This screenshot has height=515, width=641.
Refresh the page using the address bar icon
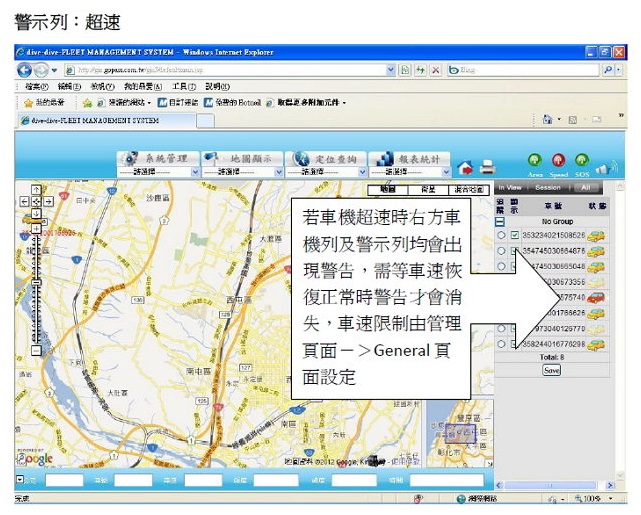click(x=420, y=70)
